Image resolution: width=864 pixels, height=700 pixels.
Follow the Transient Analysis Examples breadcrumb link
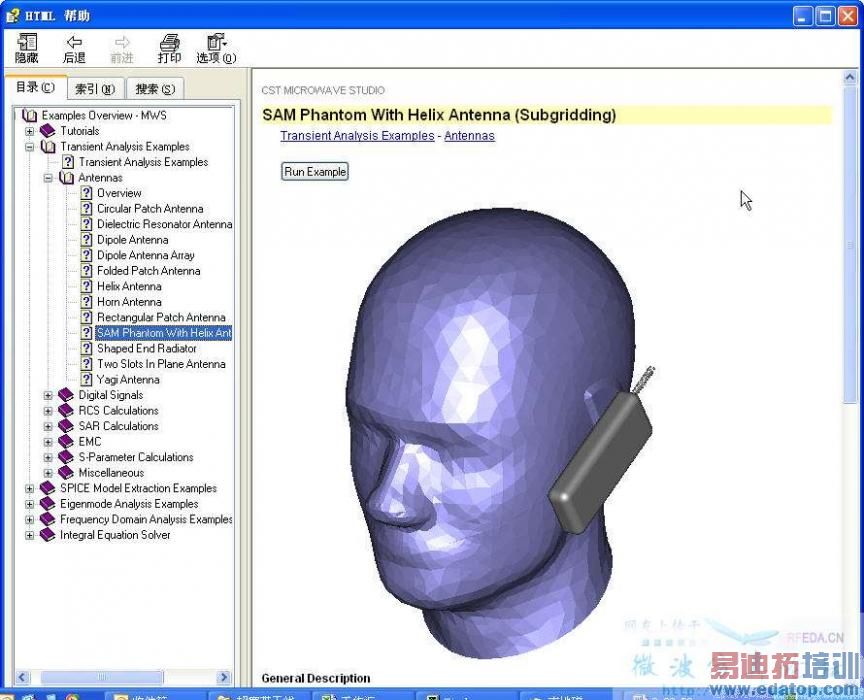(357, 136)
